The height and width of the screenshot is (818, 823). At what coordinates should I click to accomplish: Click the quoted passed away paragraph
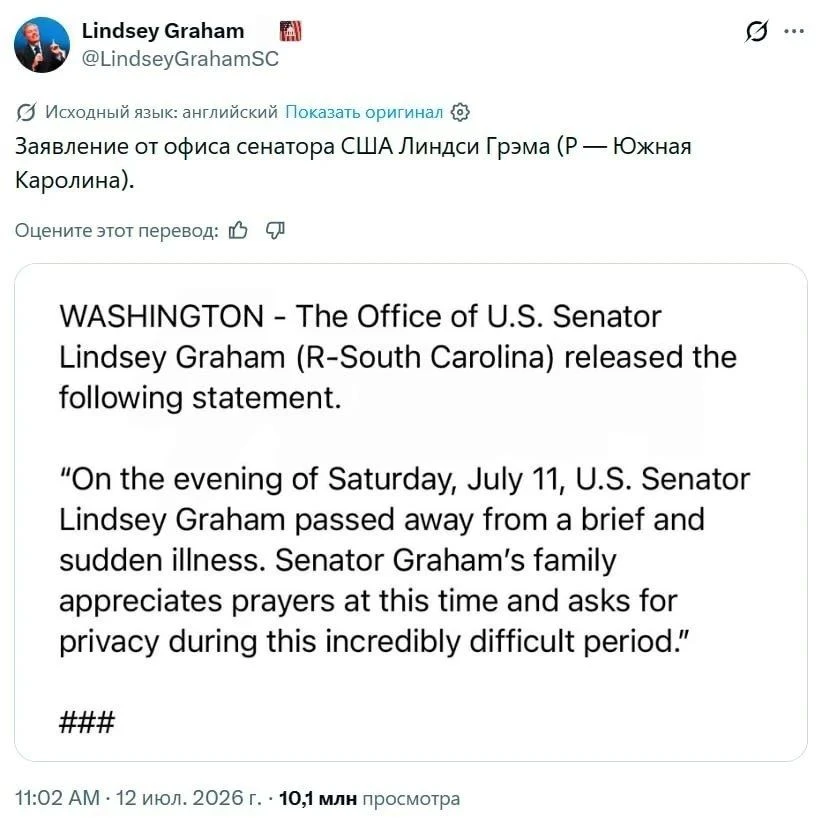[404, 560]
